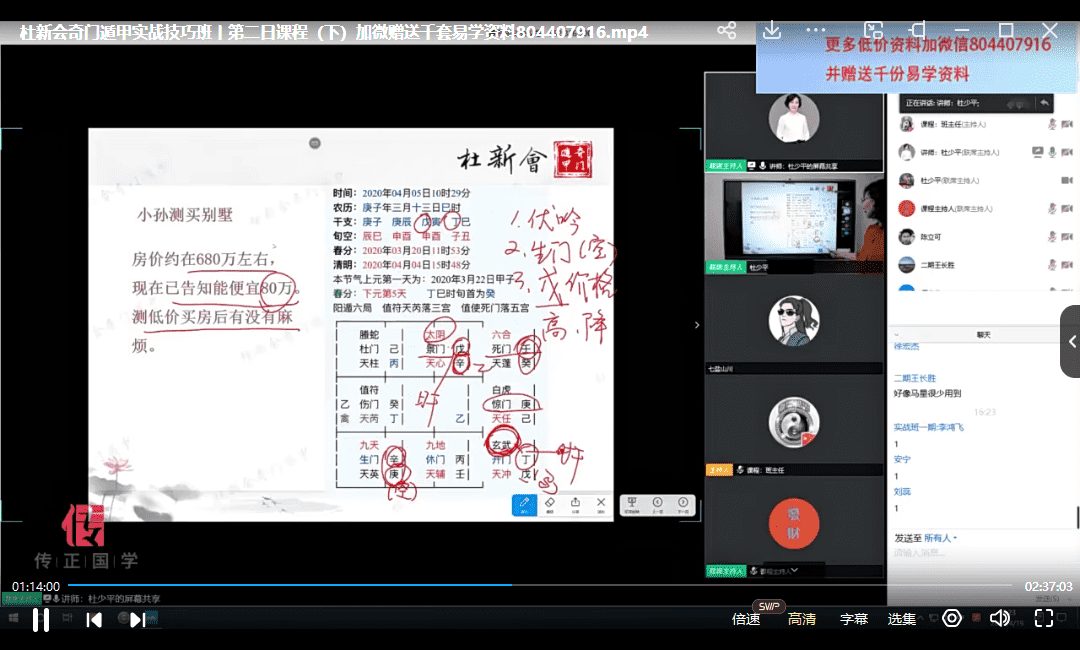This screenshot has height=650, width=1080.
Task: Open player settings gear icon
Action: pyautogui.click(x=952, y=619)
